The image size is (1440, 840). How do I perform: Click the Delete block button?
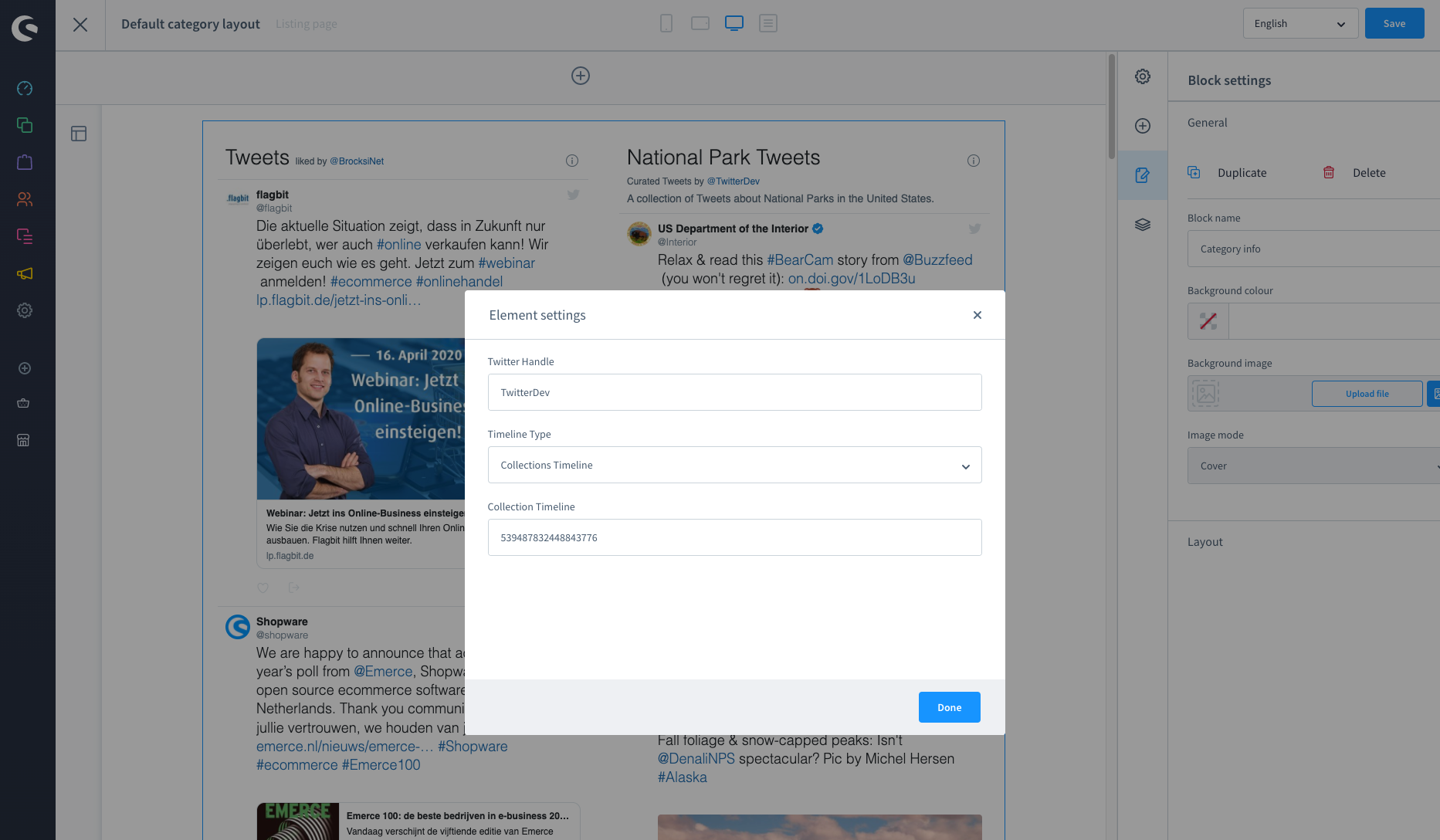pyautogui.click(x=1354, y=173)
